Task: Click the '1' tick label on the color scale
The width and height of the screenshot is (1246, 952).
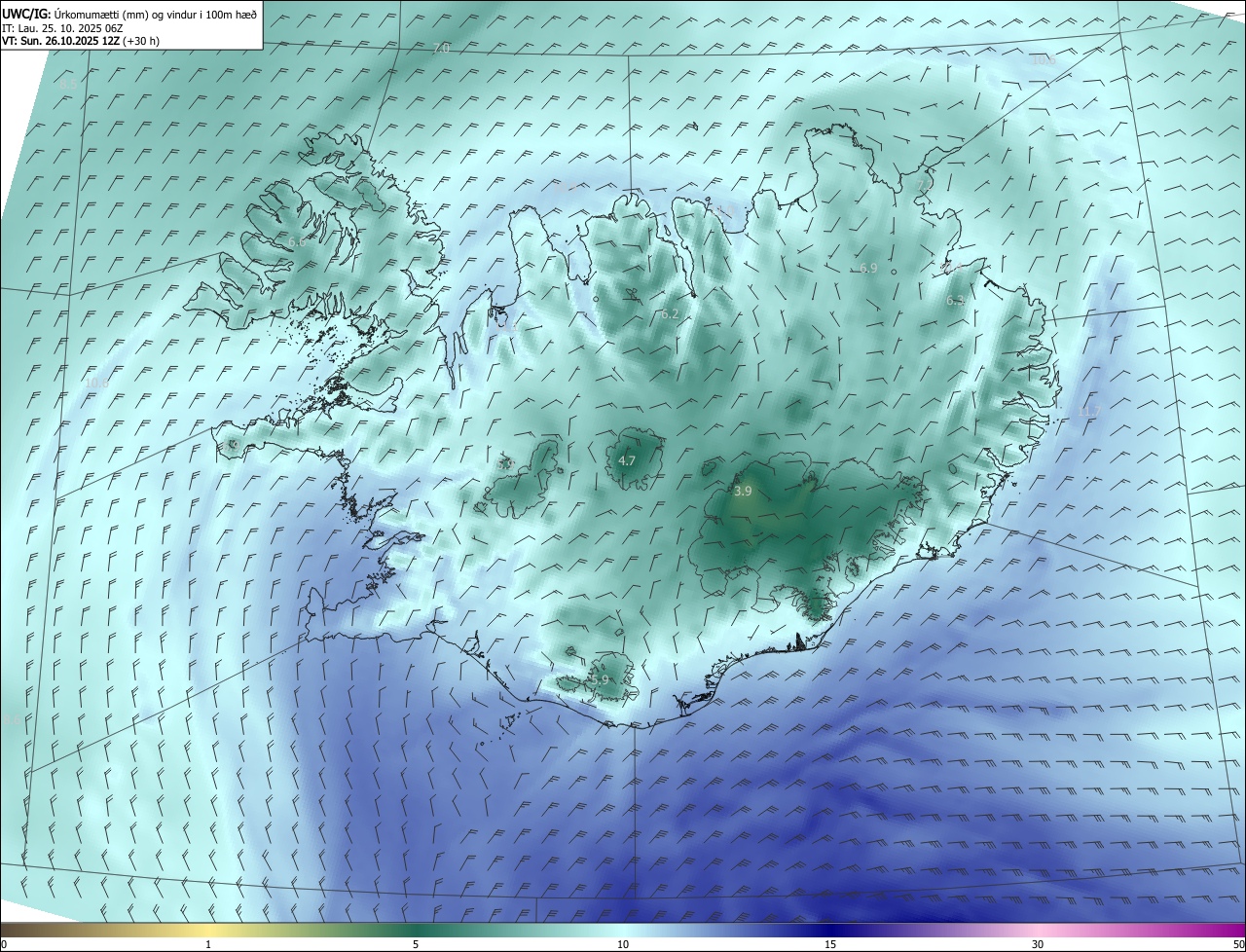Action: (x=208, y=944)
